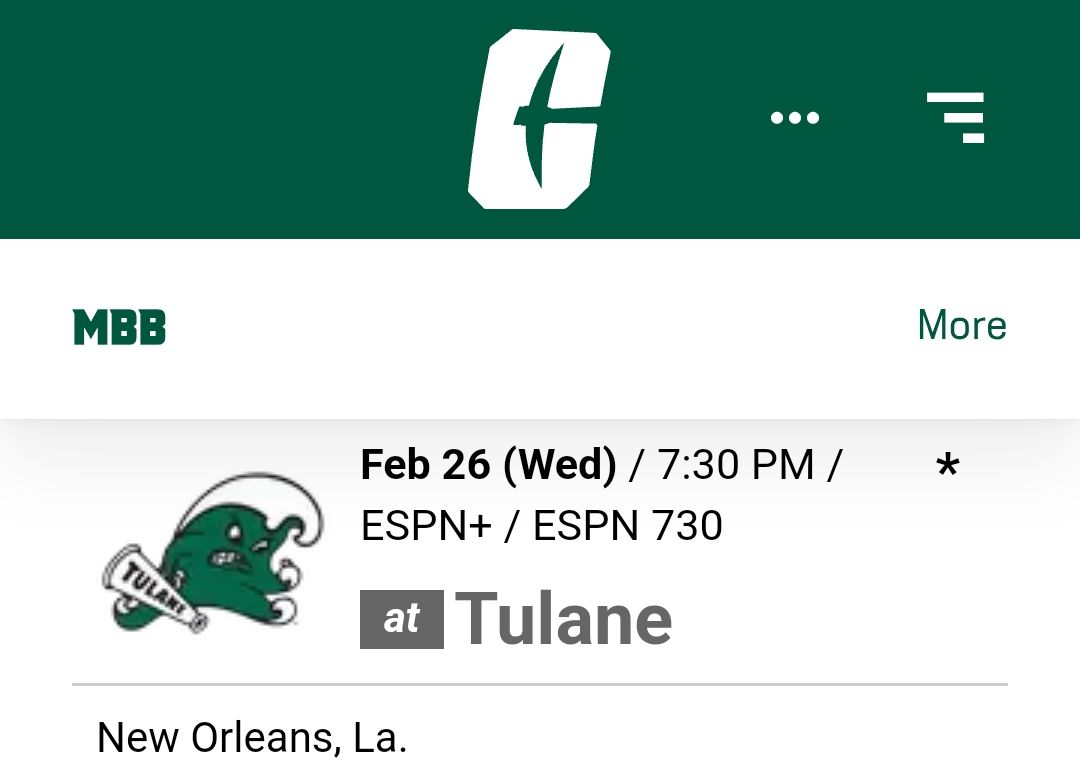Click the MBB submenu bar area
Image resolution: width=1080 pixels, height=768 pixels.
pos(540,329)
